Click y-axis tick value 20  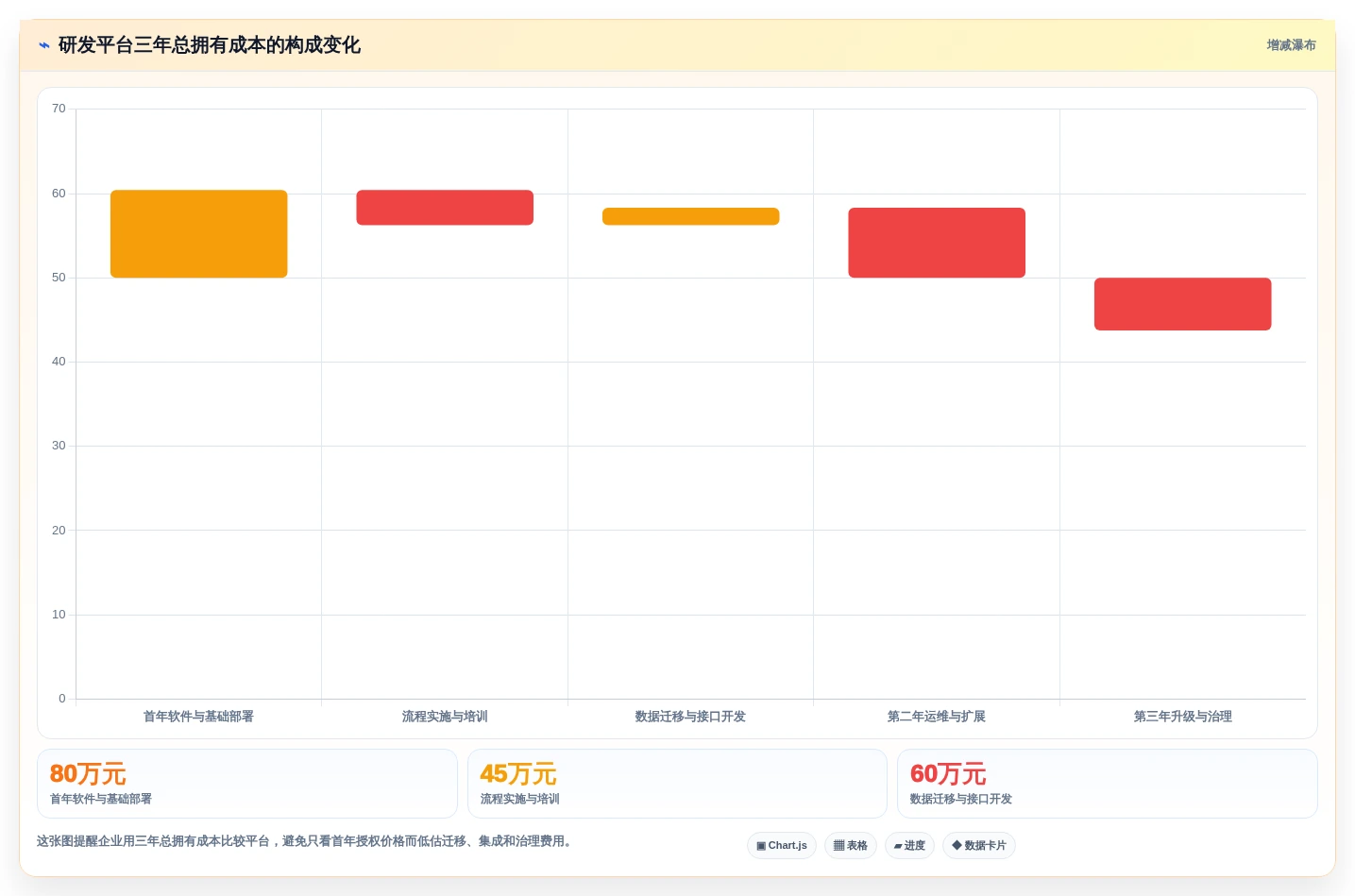pyautogui.click(x=59, y=531)
